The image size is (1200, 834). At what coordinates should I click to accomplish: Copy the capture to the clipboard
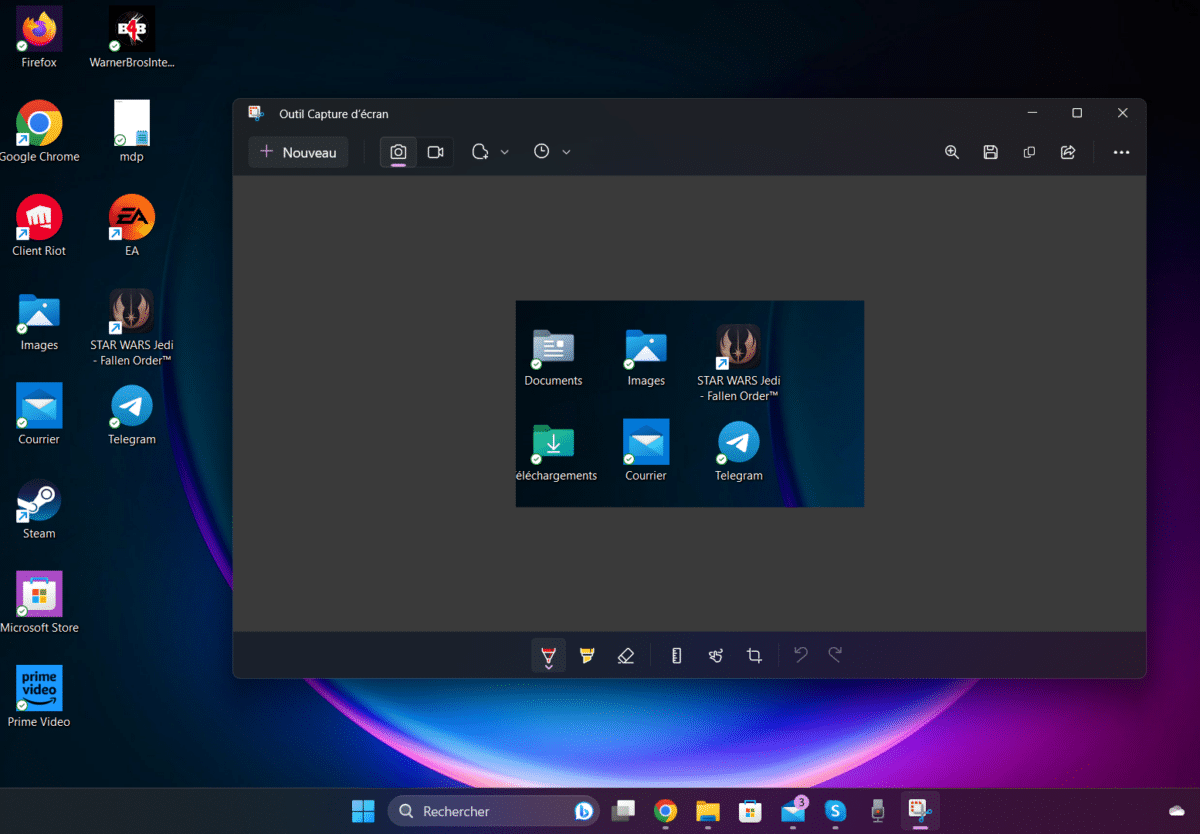tap(1029, 152)
